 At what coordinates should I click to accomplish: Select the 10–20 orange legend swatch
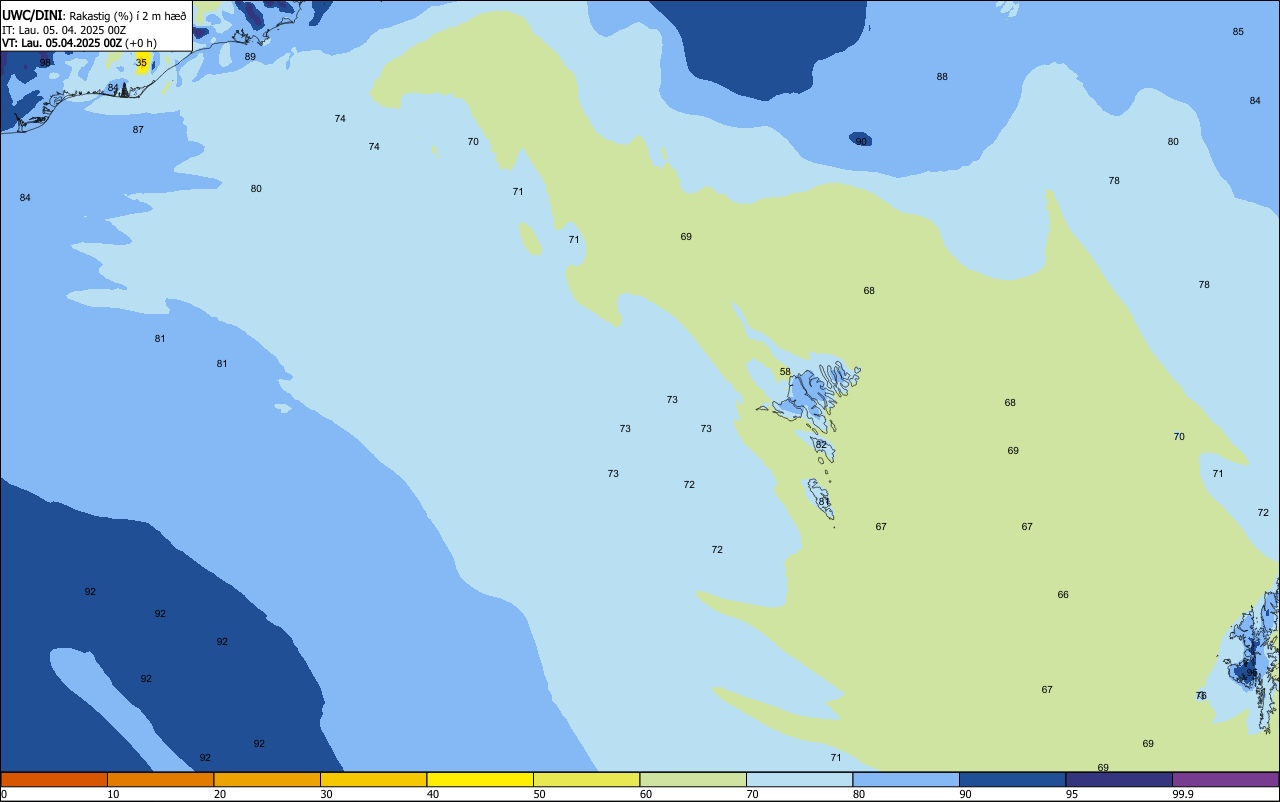(161, 779)
